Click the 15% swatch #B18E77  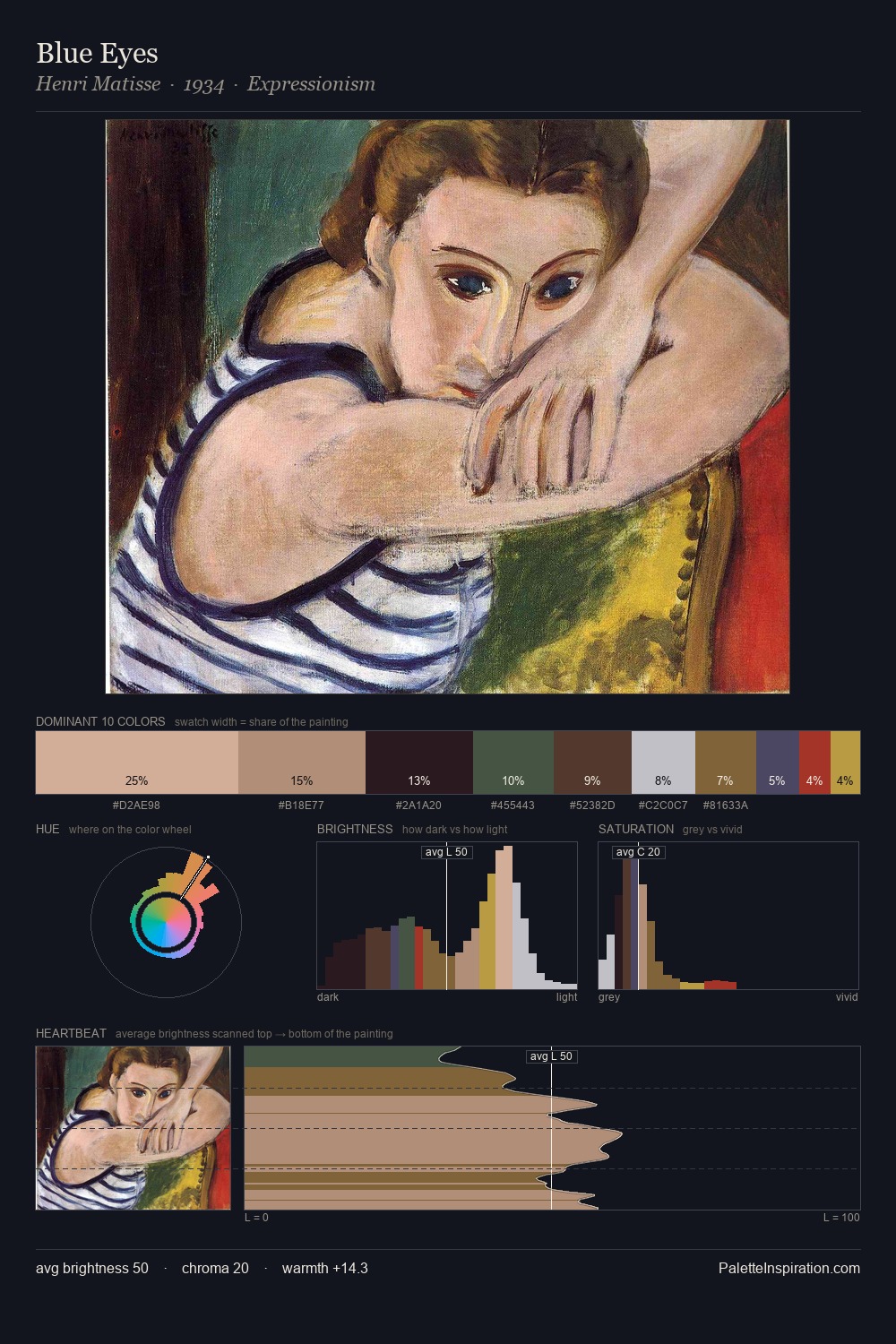point(302,762)
